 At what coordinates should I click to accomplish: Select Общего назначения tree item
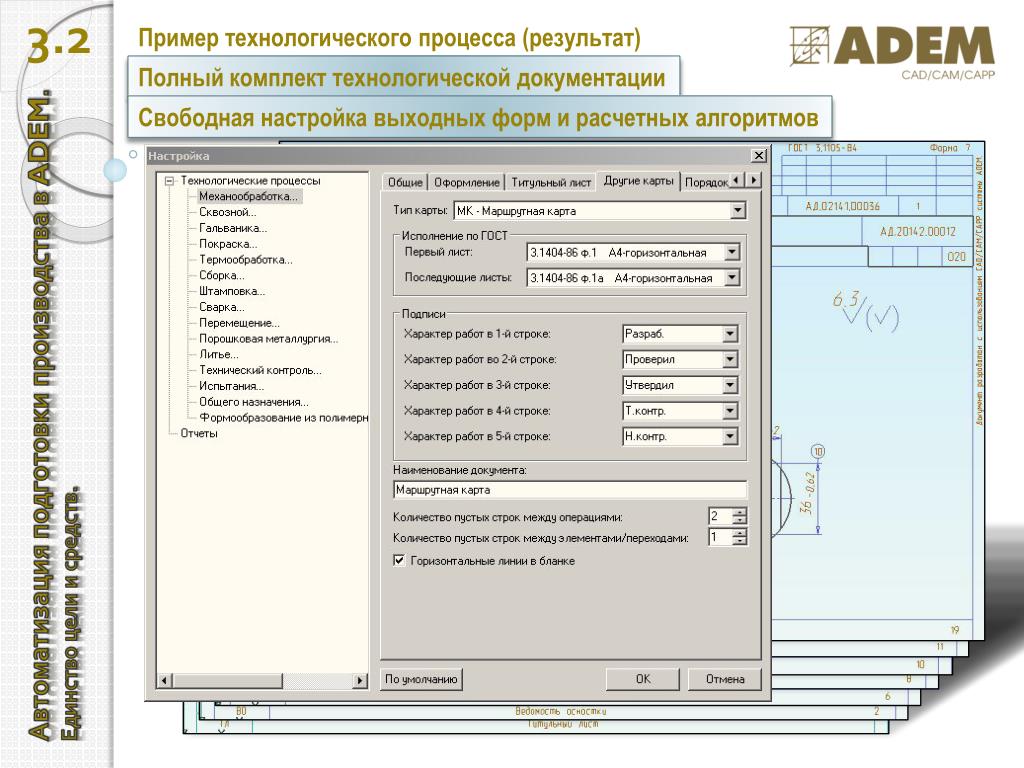pos(254,402)
